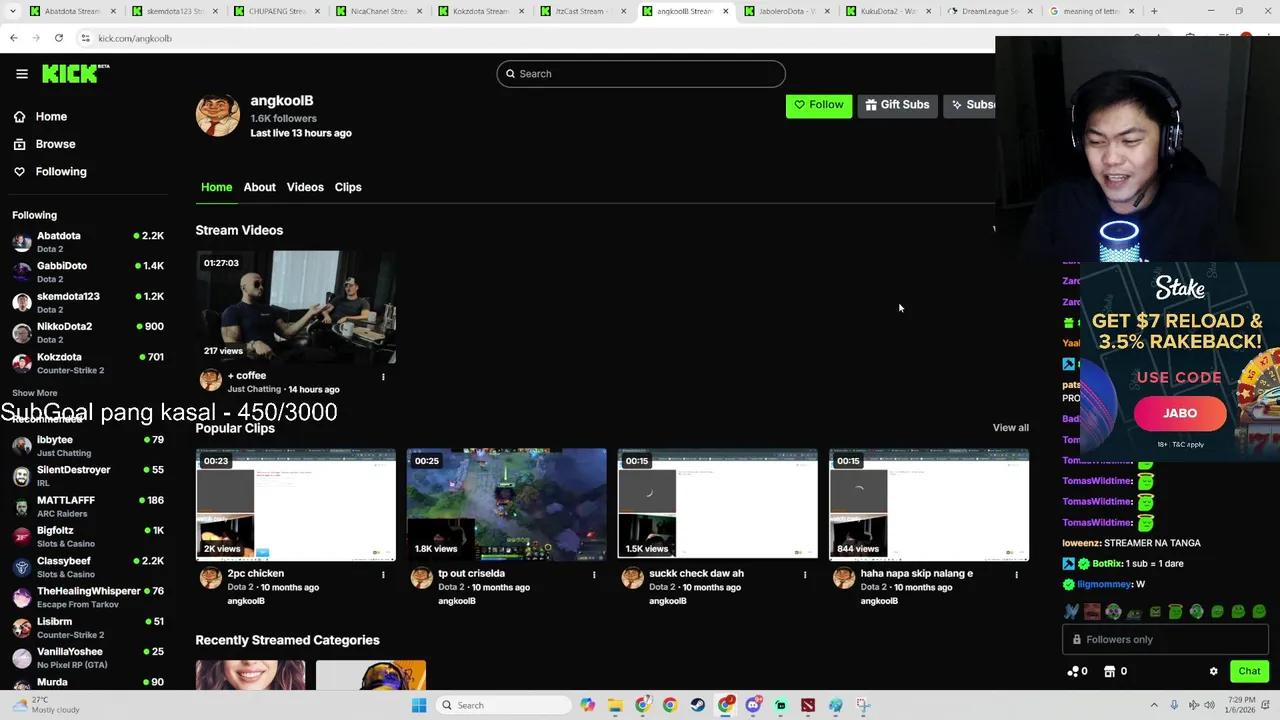Screen dimensions: 1280x720
Task: Open Lisibrm recommended channel
Action: pyautogui.click(x=88, y=628)
